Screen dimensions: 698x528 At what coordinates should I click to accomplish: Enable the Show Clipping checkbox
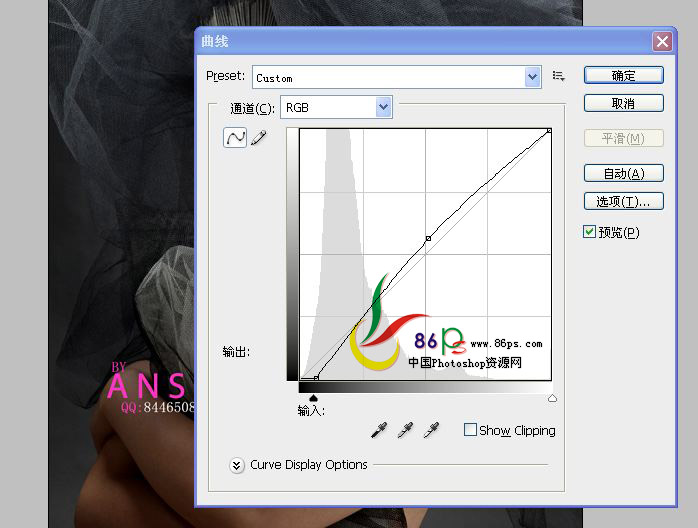[470, 430]
